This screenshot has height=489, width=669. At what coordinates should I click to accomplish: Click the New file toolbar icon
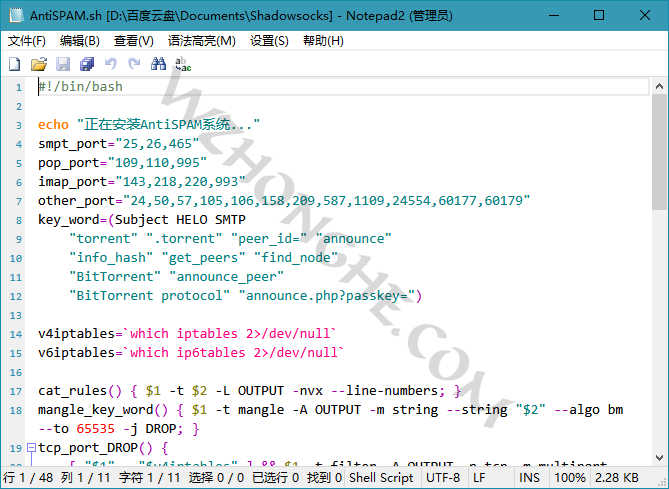click(15, 64)
